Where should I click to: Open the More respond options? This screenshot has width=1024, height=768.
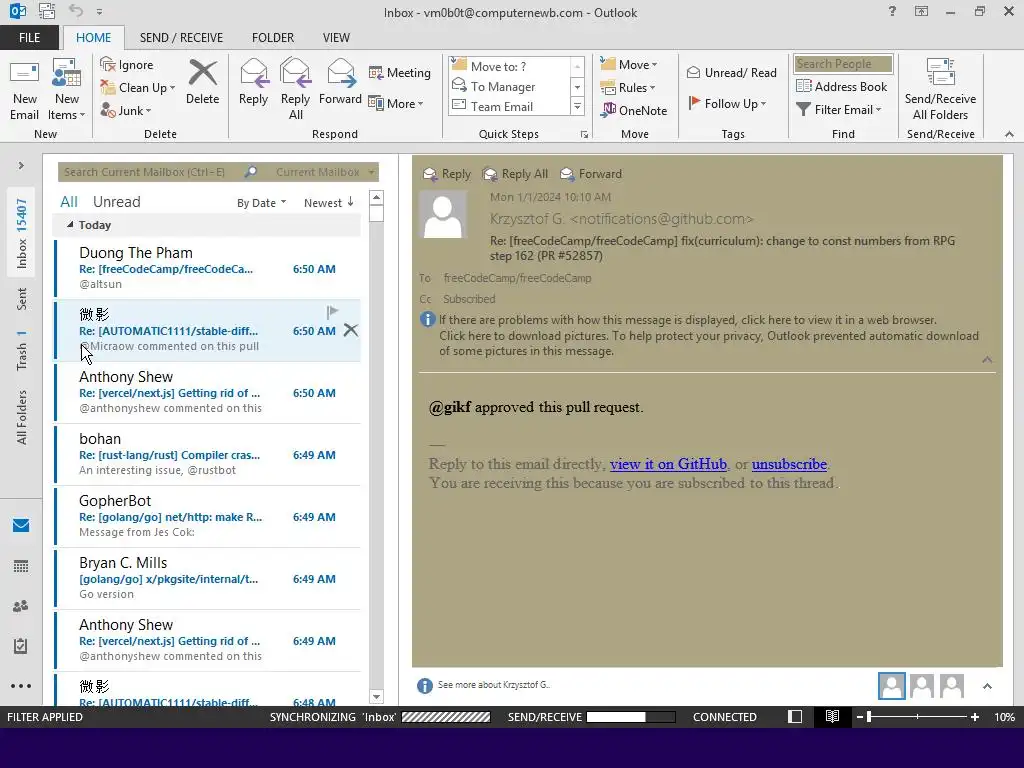[396, 103]
